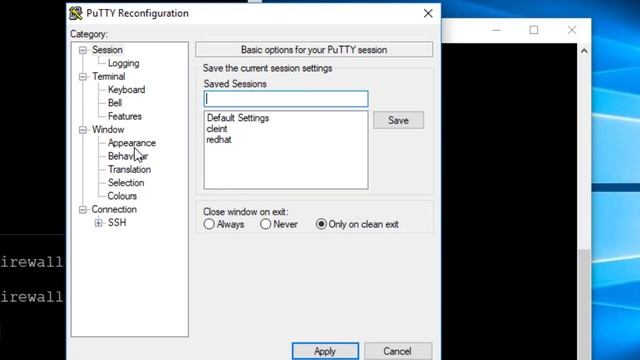640x360 pixels.
Task: Collapse the Session tree node
Action: (x=83, y=50)
